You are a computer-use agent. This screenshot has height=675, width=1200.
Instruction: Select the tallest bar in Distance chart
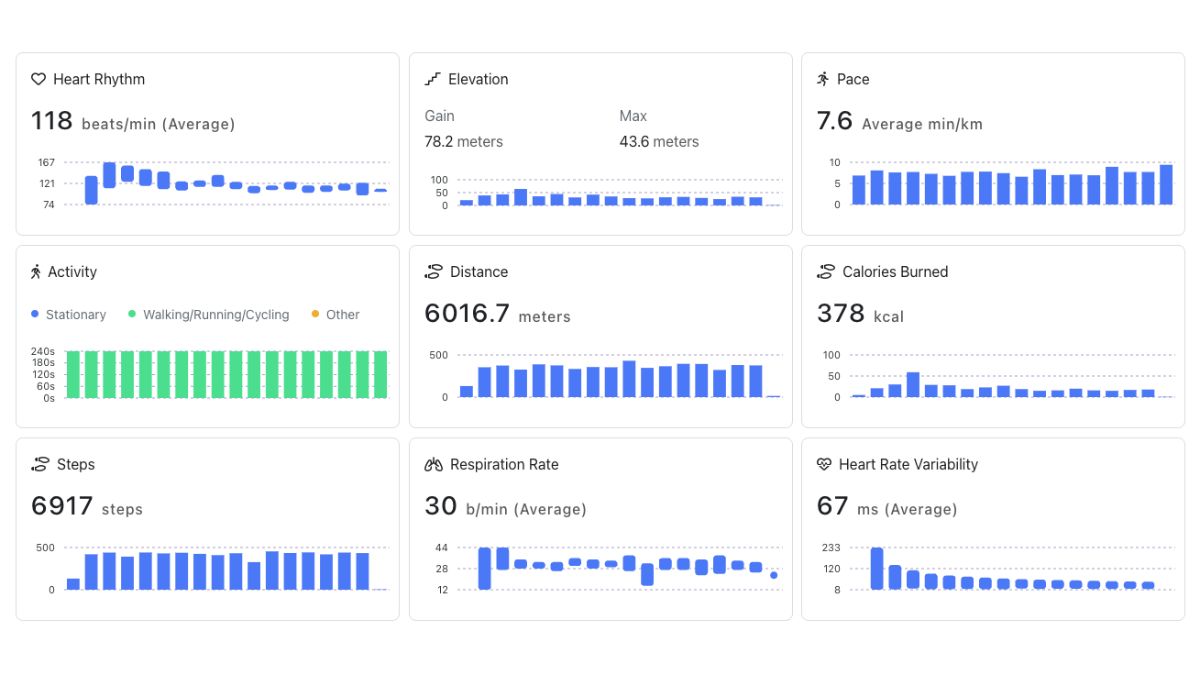click(x=627, y=378)
